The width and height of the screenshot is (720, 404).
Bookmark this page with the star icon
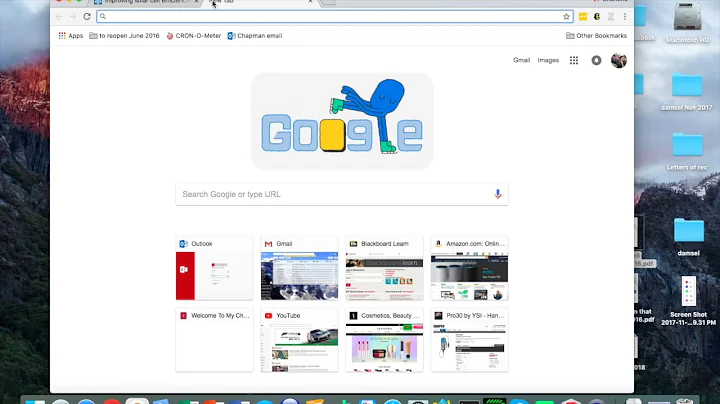(566, 17)
